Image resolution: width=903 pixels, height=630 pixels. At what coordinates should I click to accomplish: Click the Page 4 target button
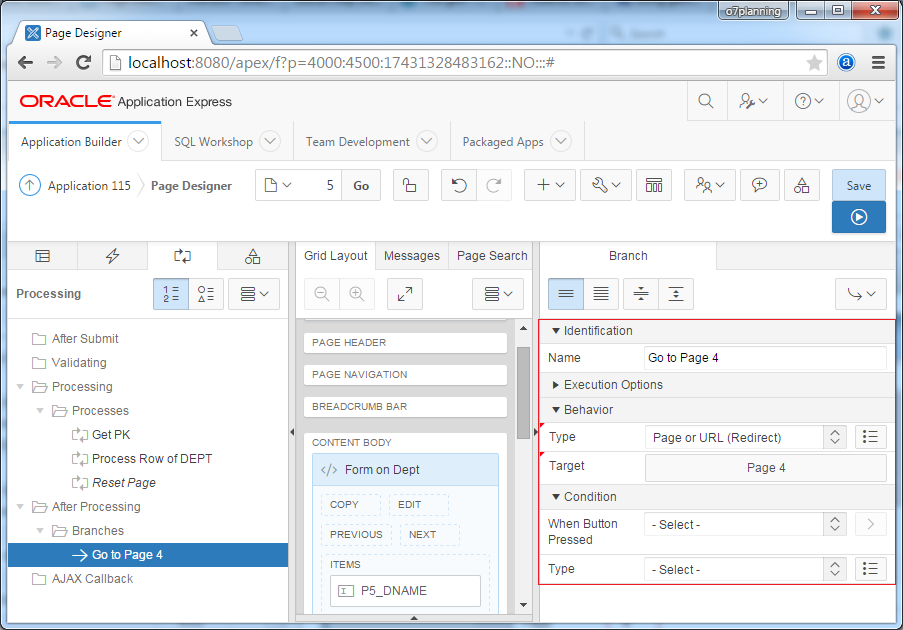coord(766,468)
